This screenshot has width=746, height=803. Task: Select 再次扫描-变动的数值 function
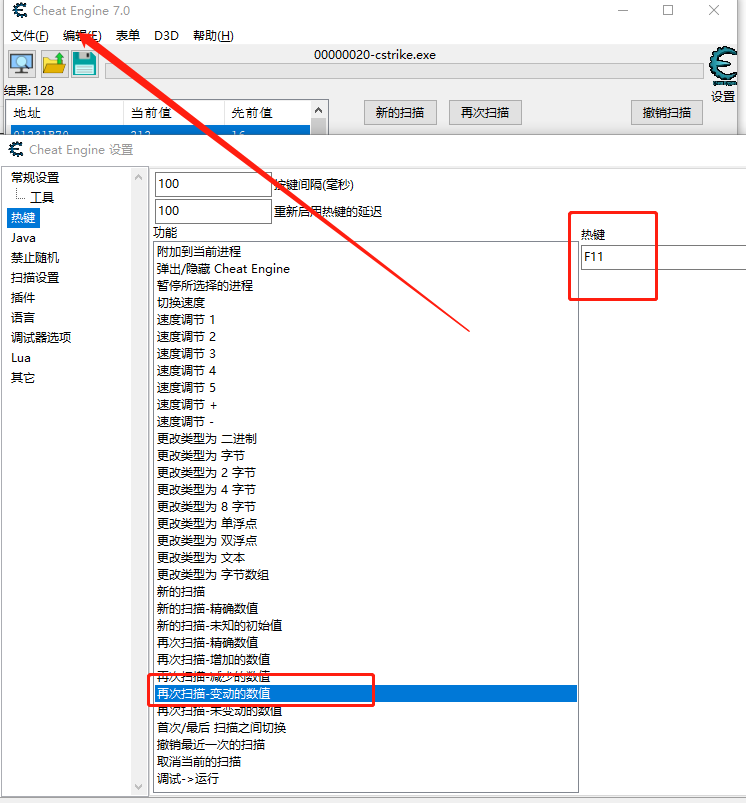coord(366,693)
